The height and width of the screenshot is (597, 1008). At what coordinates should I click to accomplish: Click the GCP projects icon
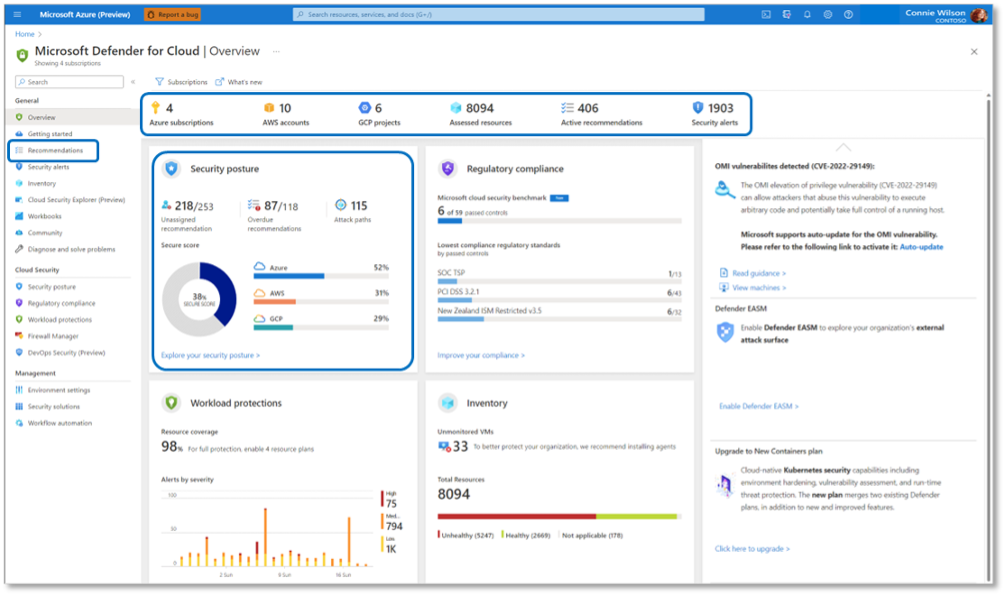coord(365,108)
